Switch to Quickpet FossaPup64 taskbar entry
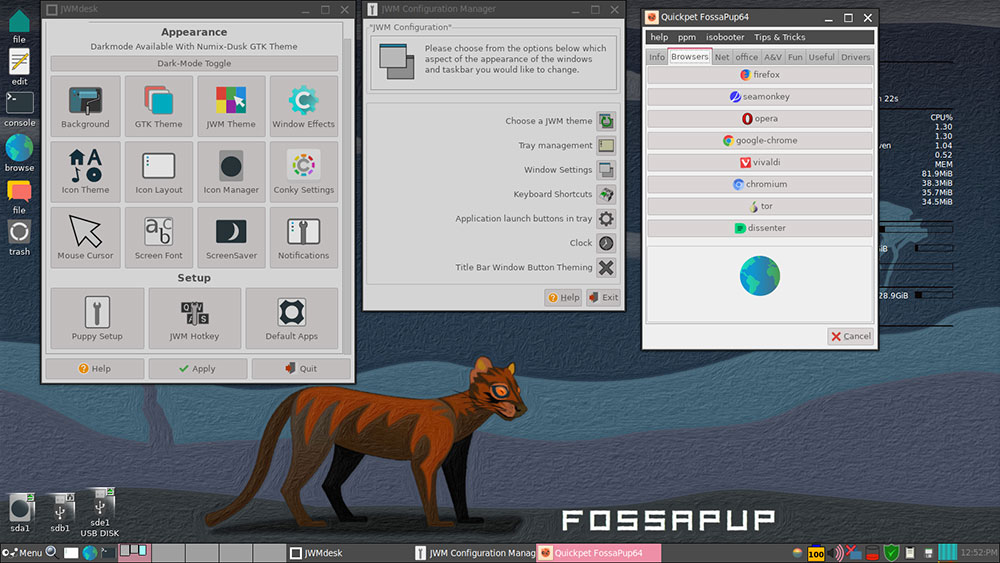The height and width of the screenshot is (563, 1000). pos(599,553)
